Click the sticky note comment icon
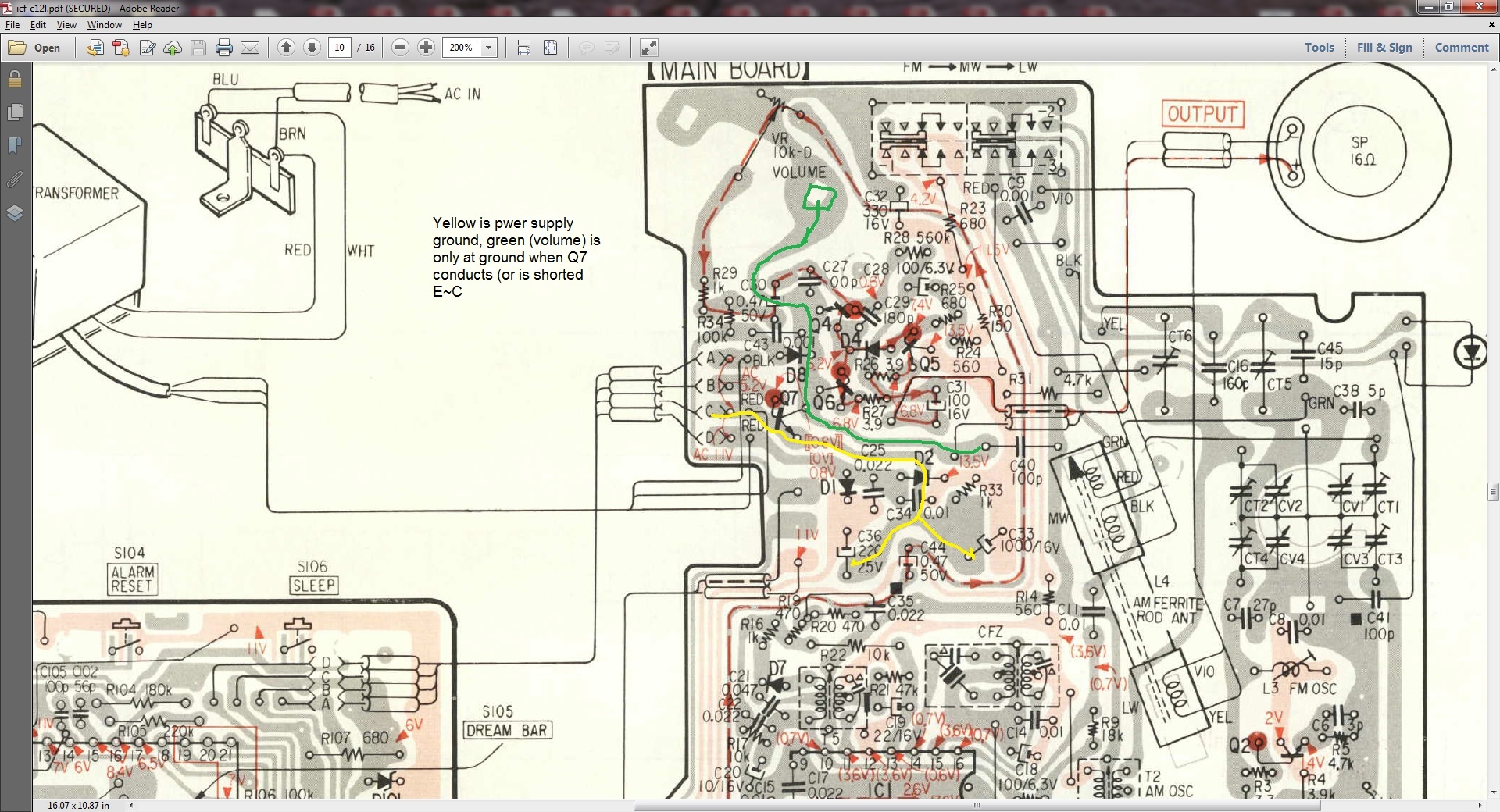Screen dimensions: 1500x812 click(x=586, y=48)
